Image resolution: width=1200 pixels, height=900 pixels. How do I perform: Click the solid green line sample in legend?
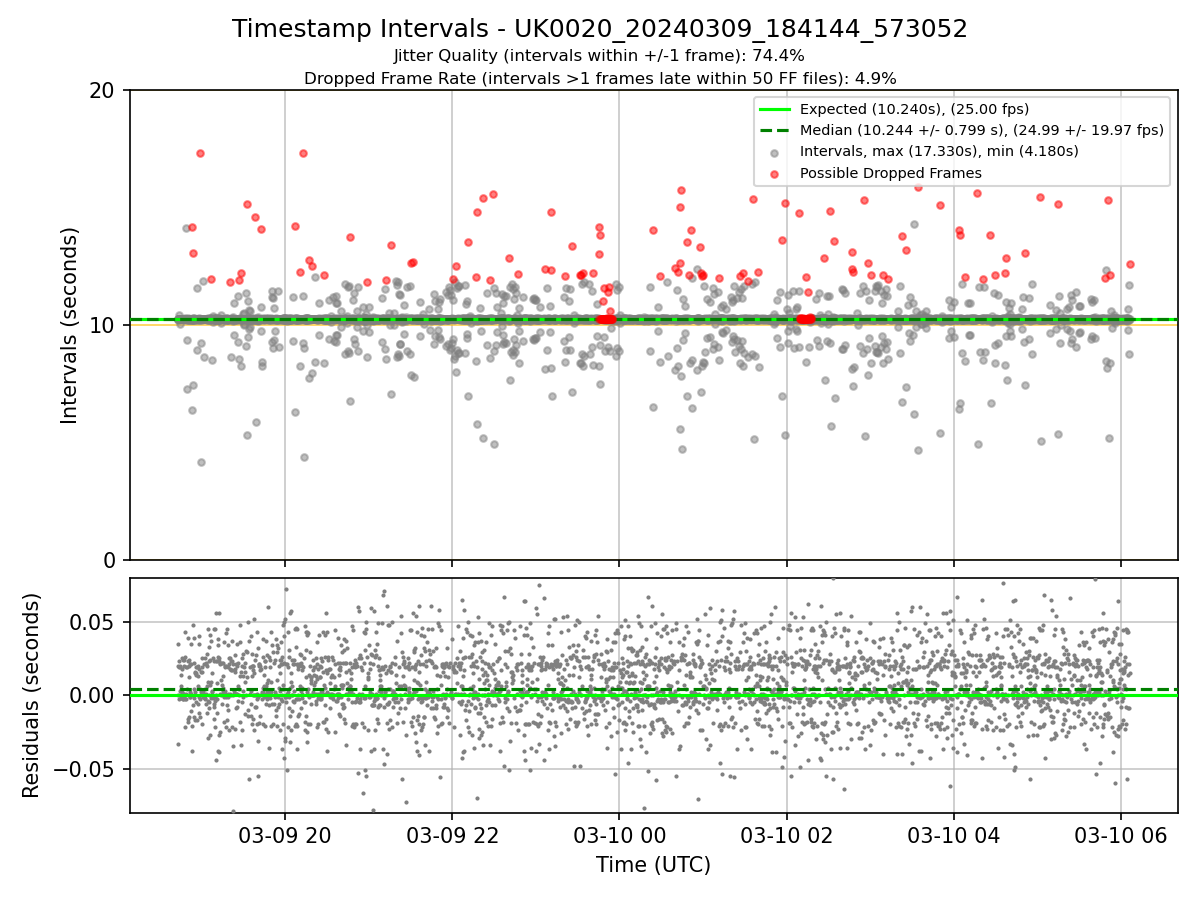click(775, 110)
